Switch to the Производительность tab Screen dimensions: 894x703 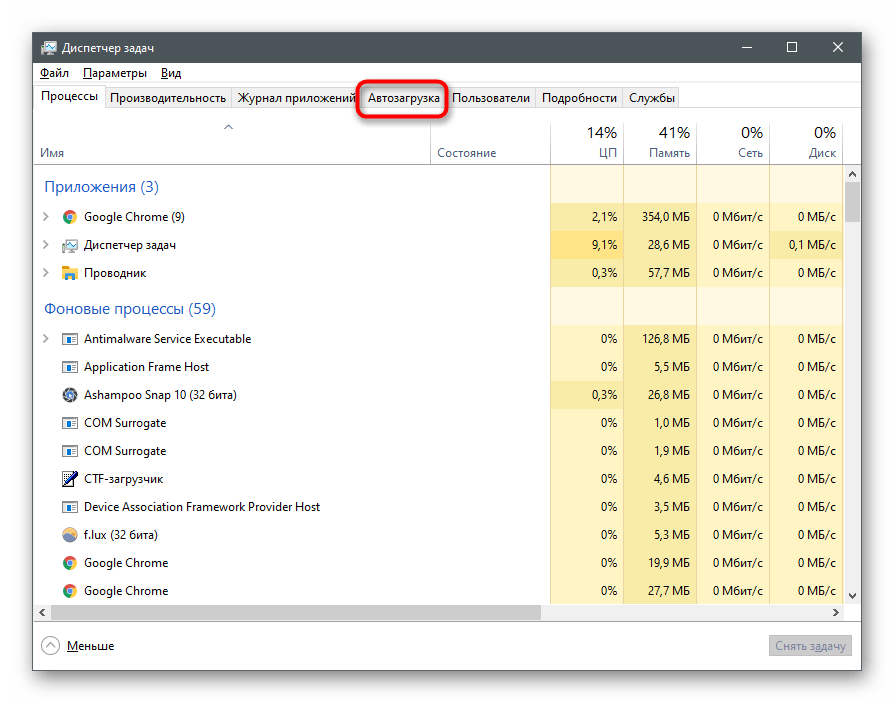(168, 98)
